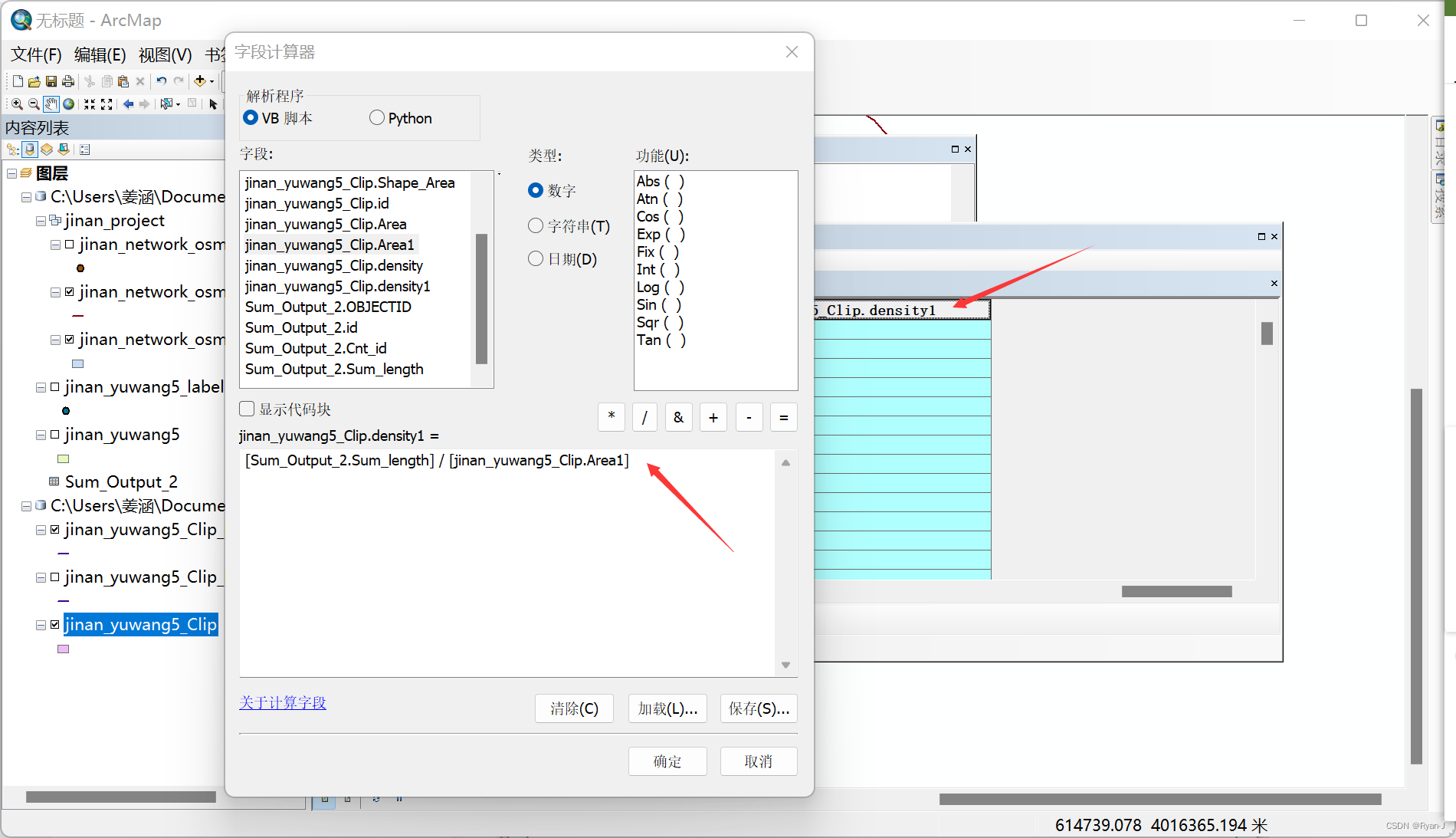The height and width of the screenshot is (838, 1456).
Task: Toggle visibility of jinan_yuwang5_label layer
Action: pos(55,387)
